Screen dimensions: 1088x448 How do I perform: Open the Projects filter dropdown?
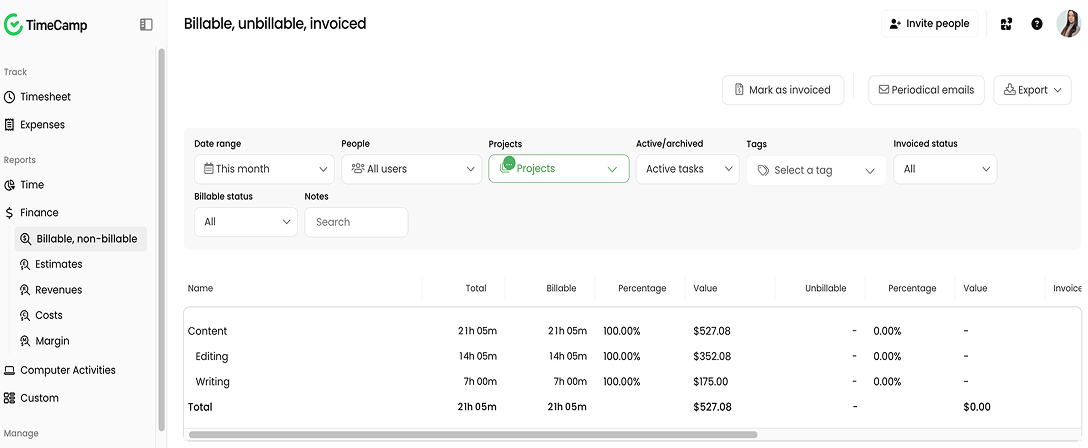click(x=559, y=169)
